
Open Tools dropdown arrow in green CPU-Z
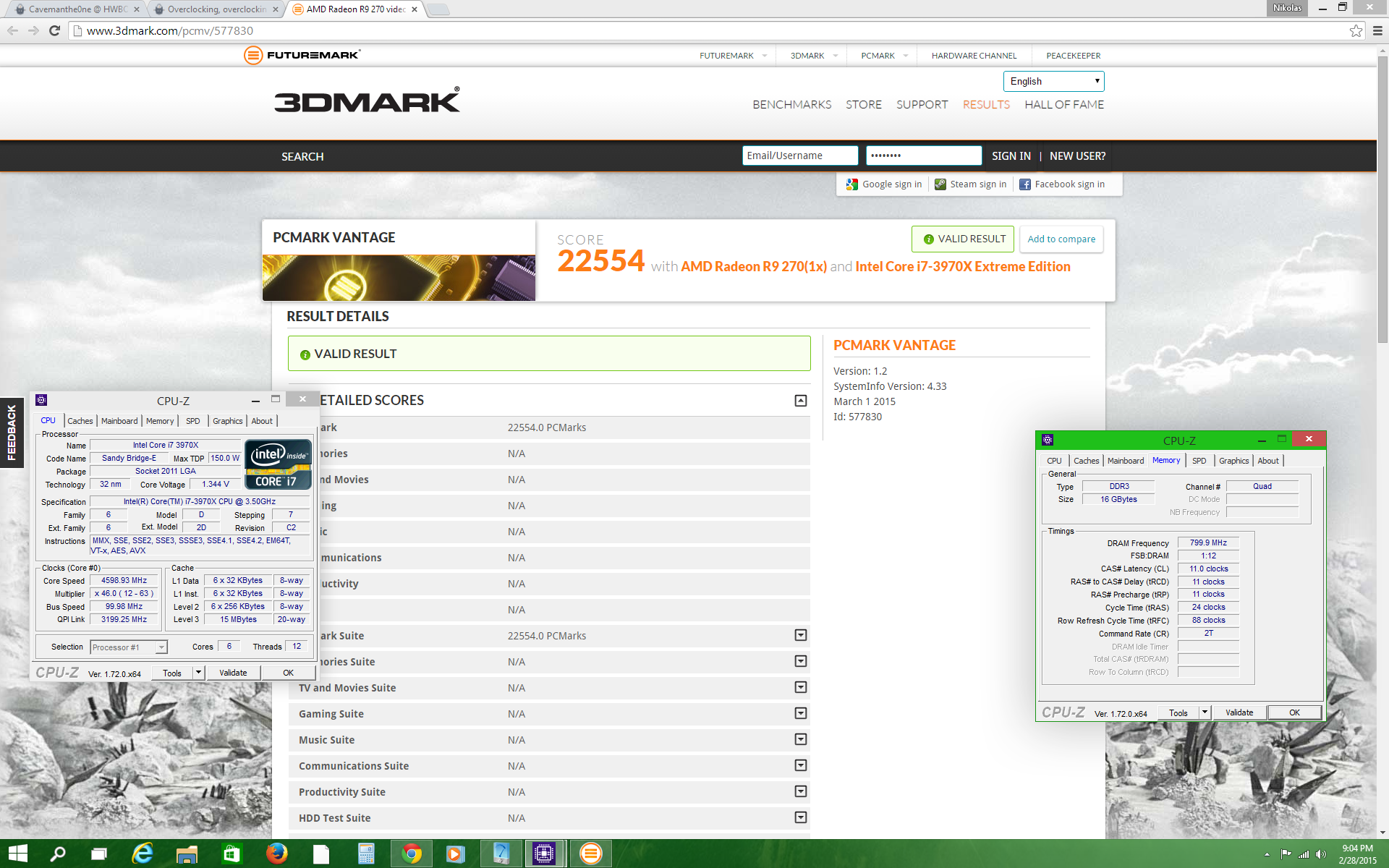click(x=1205, y=712)
